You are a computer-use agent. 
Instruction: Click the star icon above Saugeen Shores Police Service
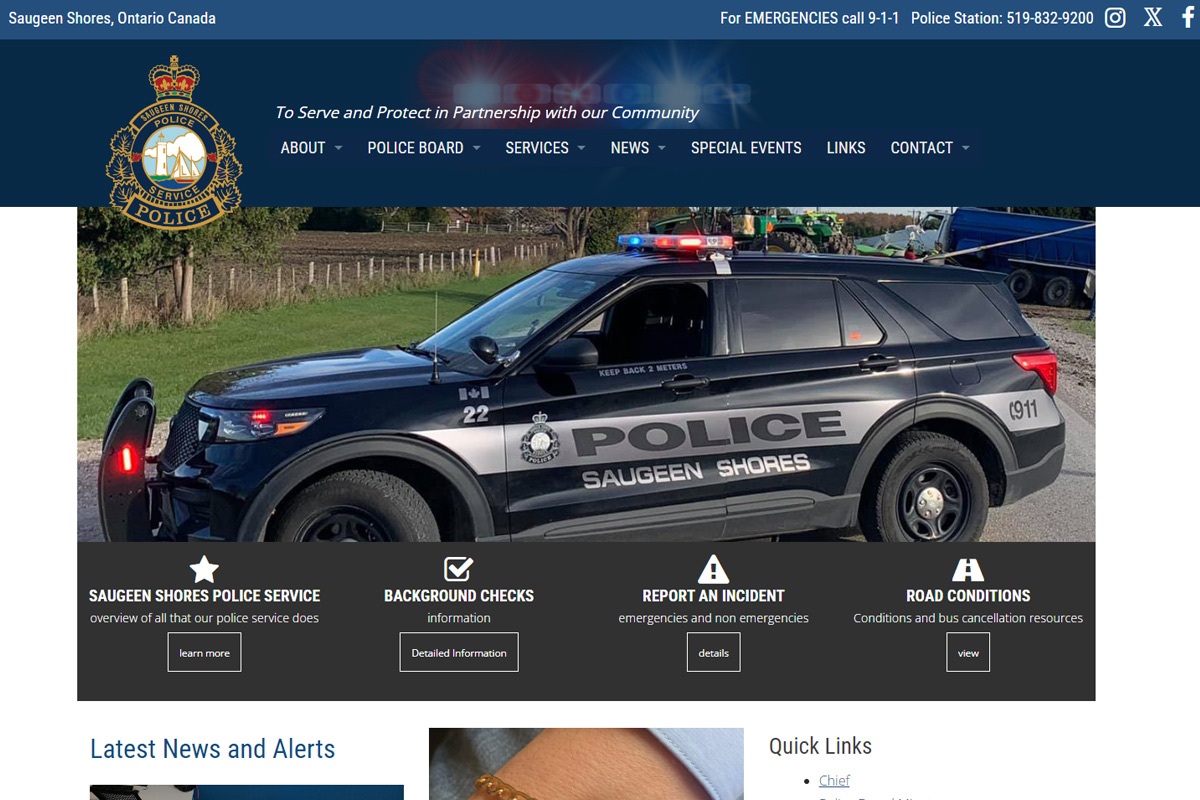click(204, 569)
